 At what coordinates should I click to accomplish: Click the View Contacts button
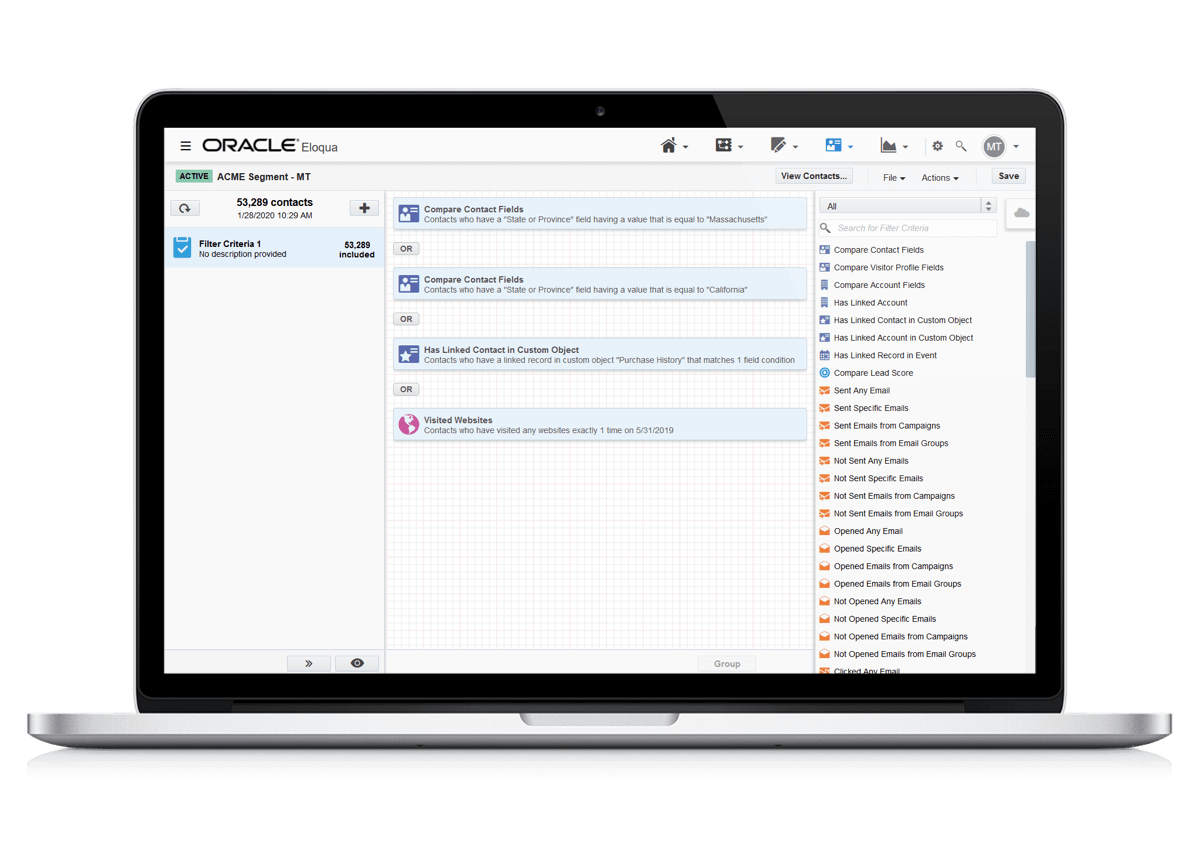814,176
